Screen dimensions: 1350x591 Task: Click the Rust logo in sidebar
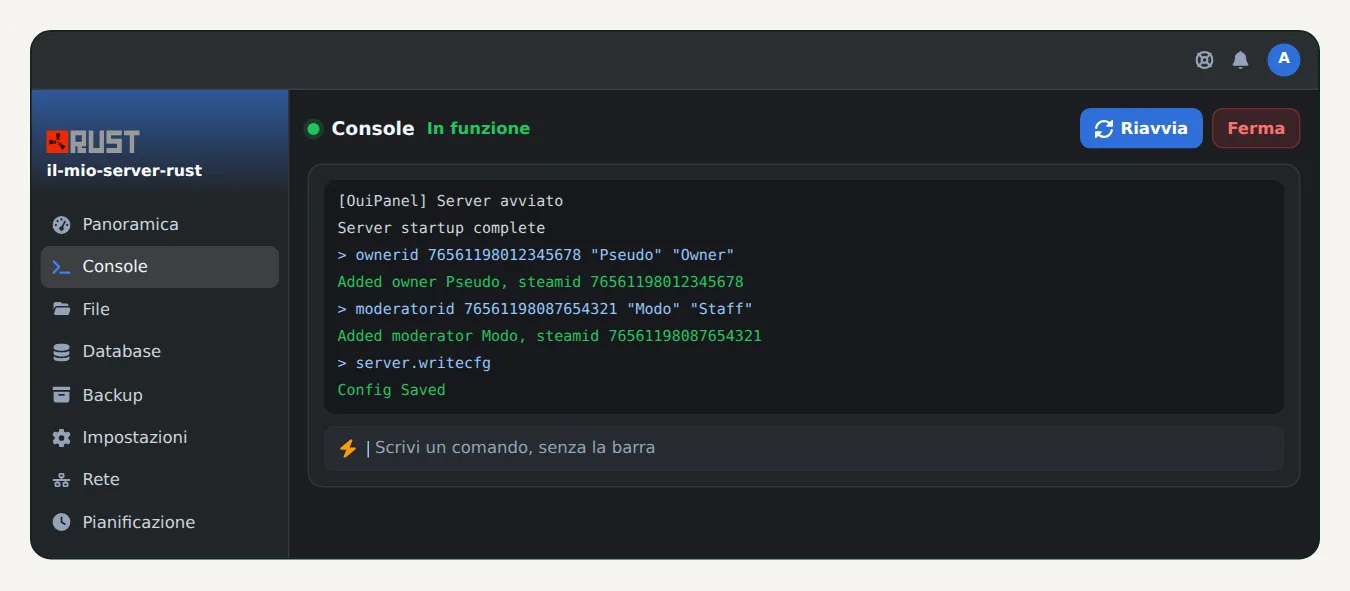click(x=93, y=142)
